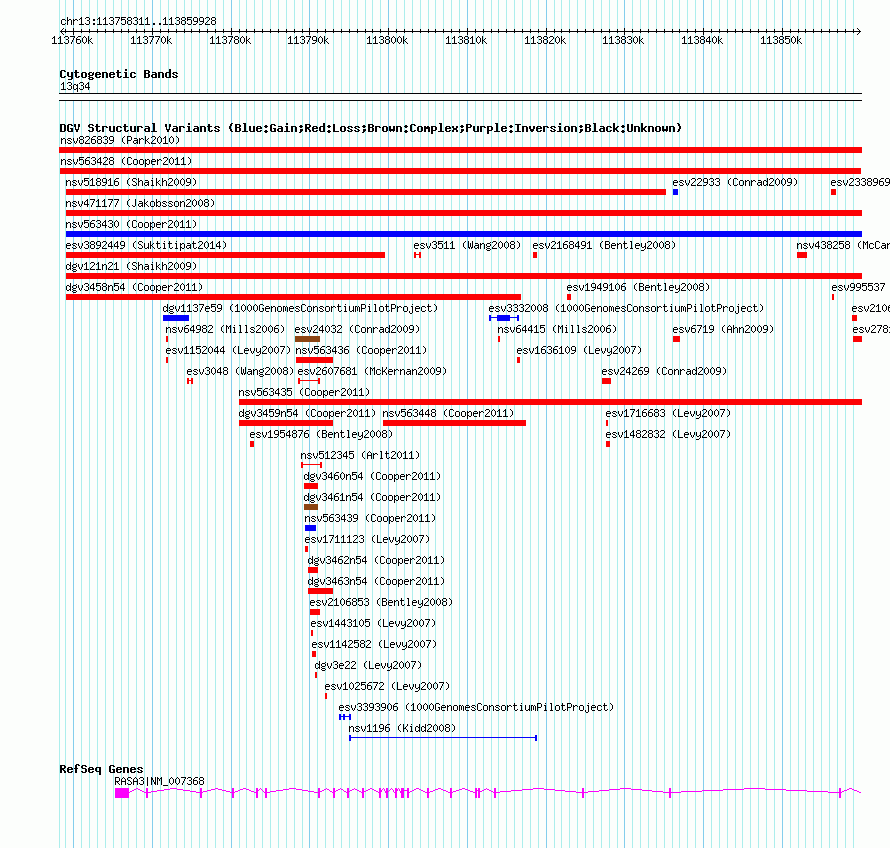Select dgv3459n54 (Cooper2011) label
Viewport: 890px width, 848px height.
point(307,413)
